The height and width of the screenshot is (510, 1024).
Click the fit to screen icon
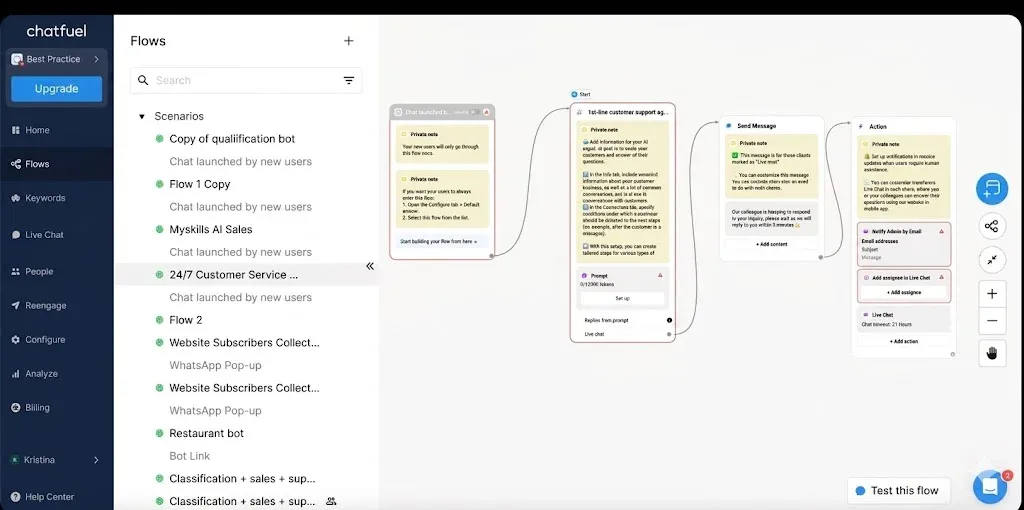coord(992,260)
